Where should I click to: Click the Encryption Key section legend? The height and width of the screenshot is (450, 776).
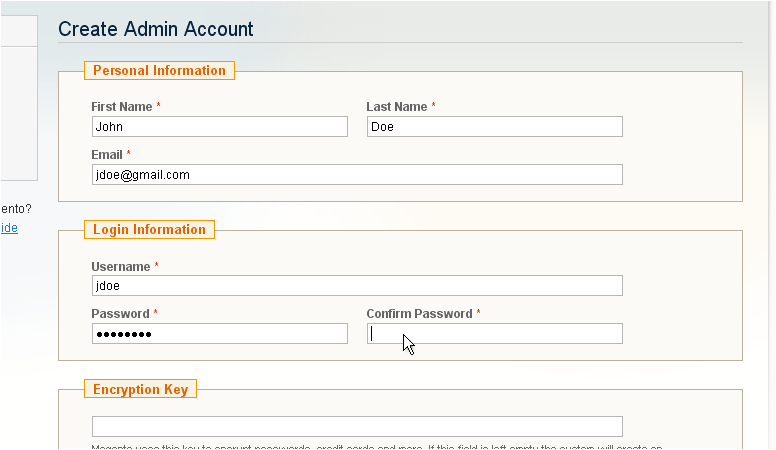[x=140, y=389]
